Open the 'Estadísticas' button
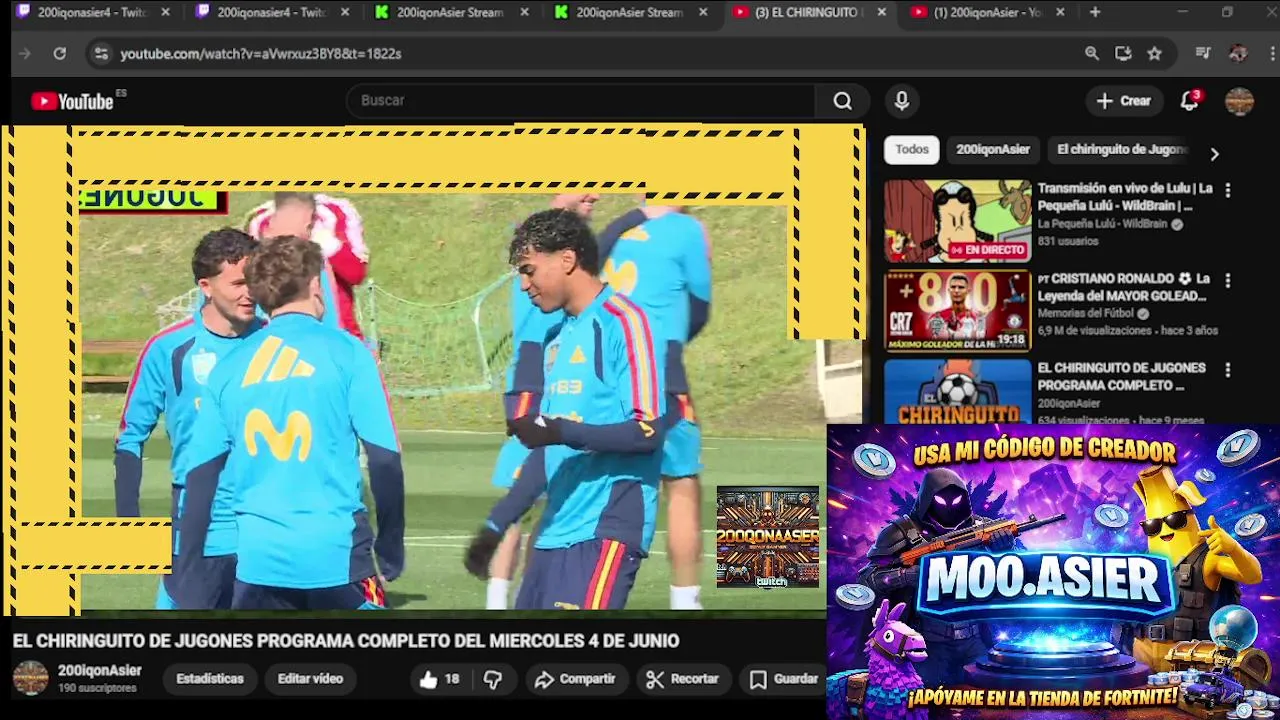This screenshot has width=1280, height=720. 210,679
